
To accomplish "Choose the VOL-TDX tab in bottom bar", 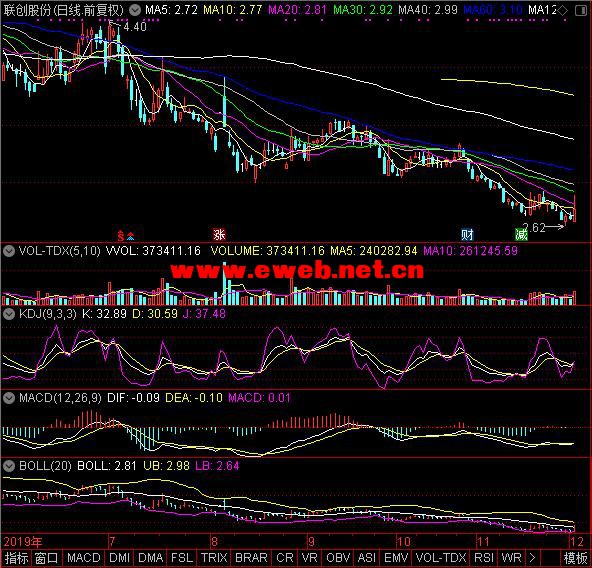I will pos(441,558).
